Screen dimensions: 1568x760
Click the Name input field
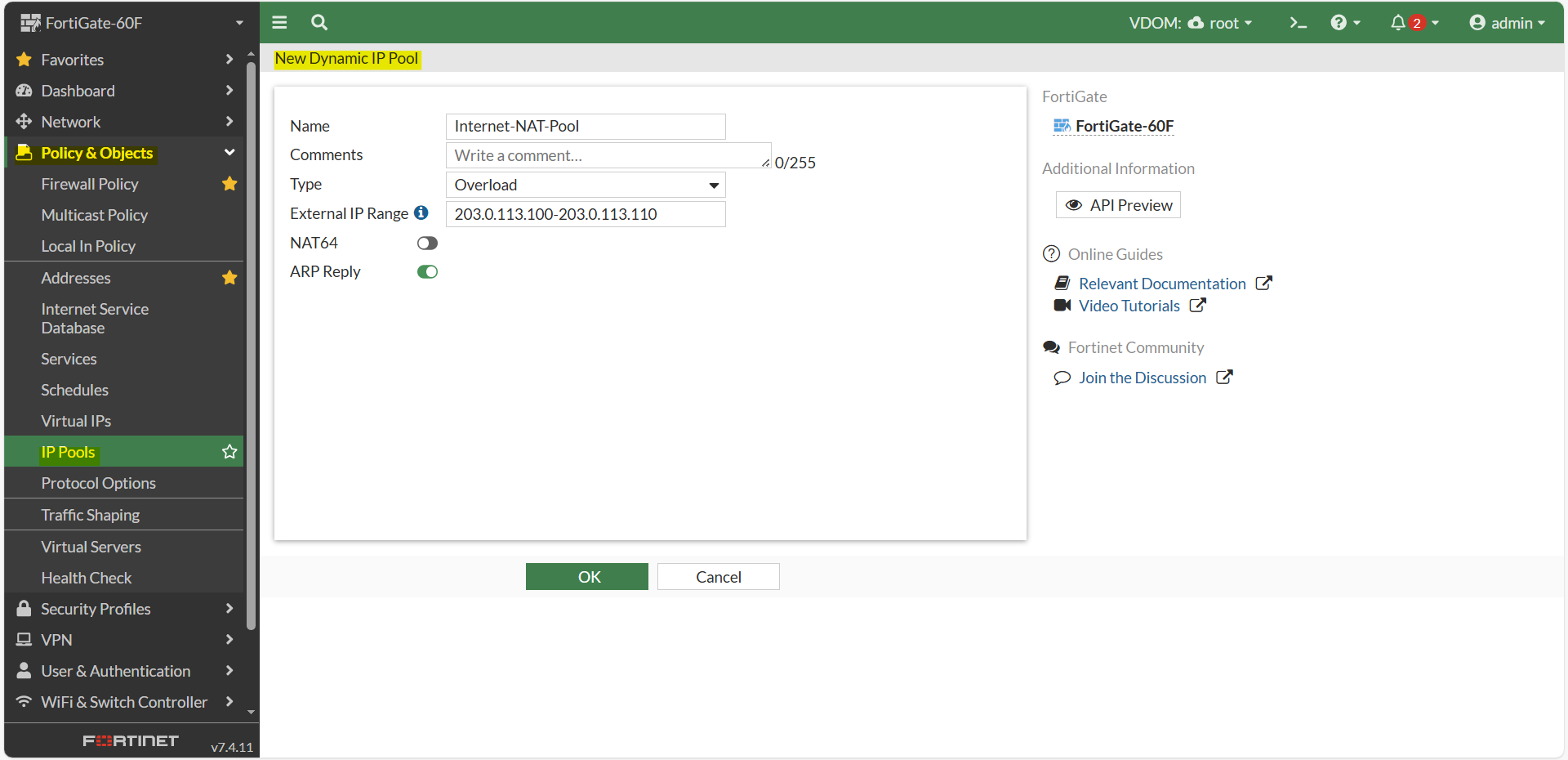click(586, 126)
